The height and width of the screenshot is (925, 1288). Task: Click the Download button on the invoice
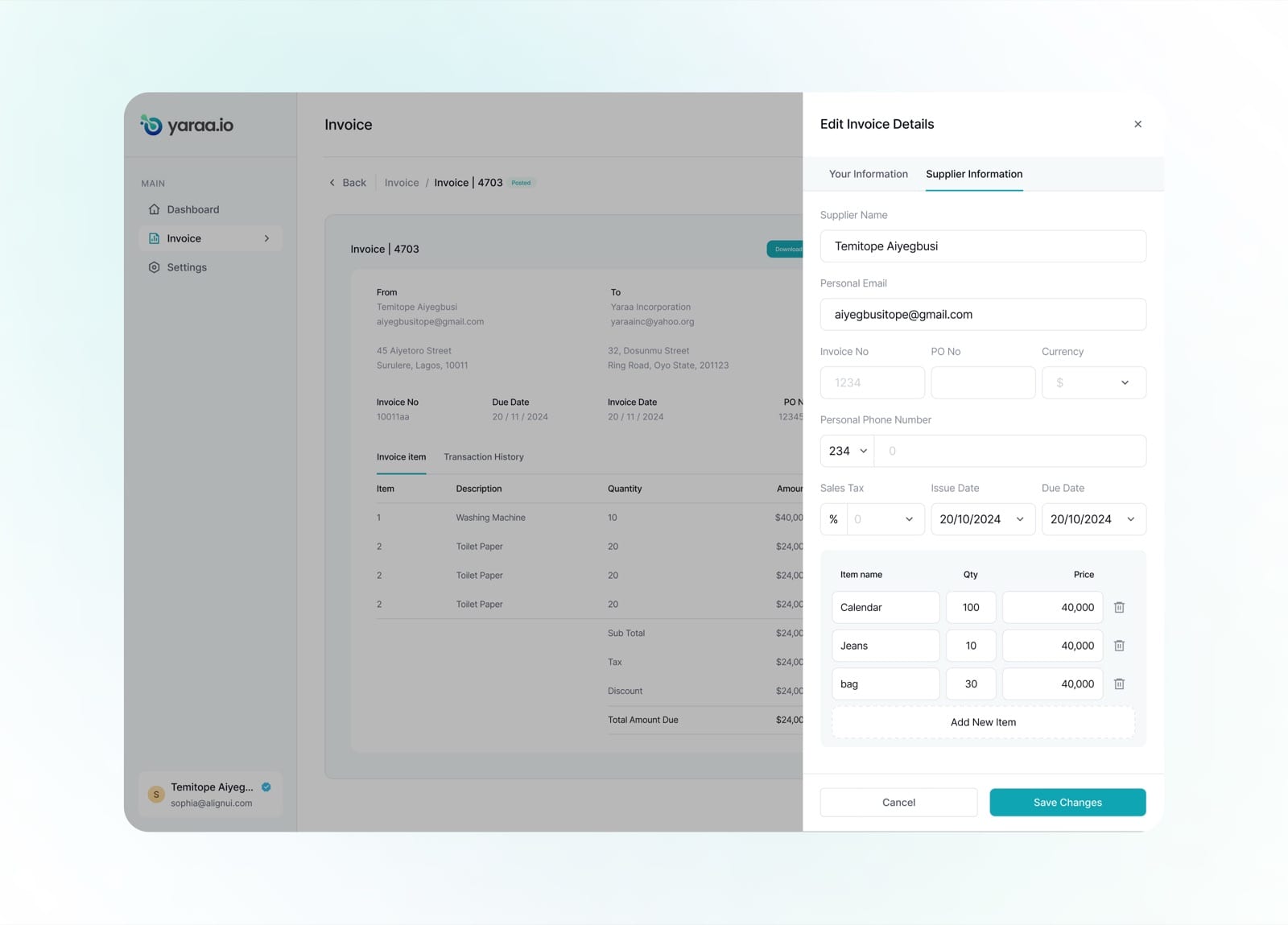(785, 249)
